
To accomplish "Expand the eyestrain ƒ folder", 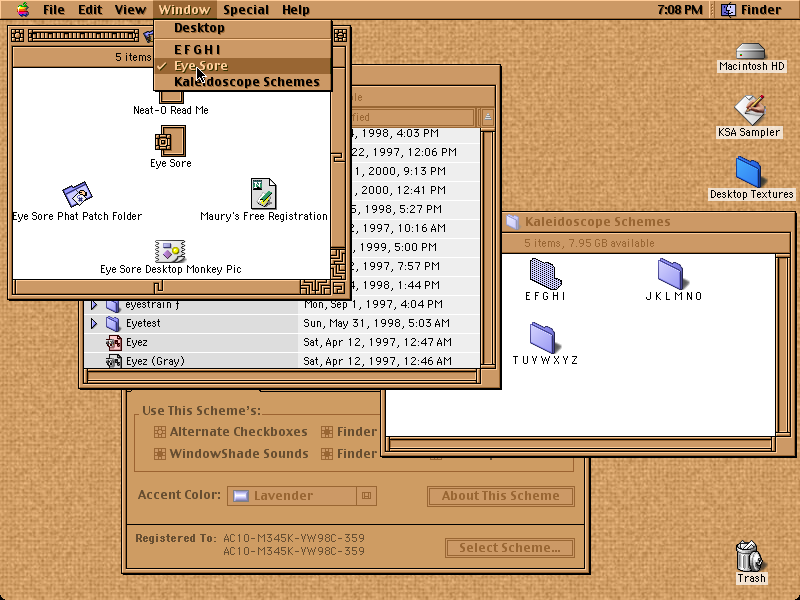I will 94,305.
